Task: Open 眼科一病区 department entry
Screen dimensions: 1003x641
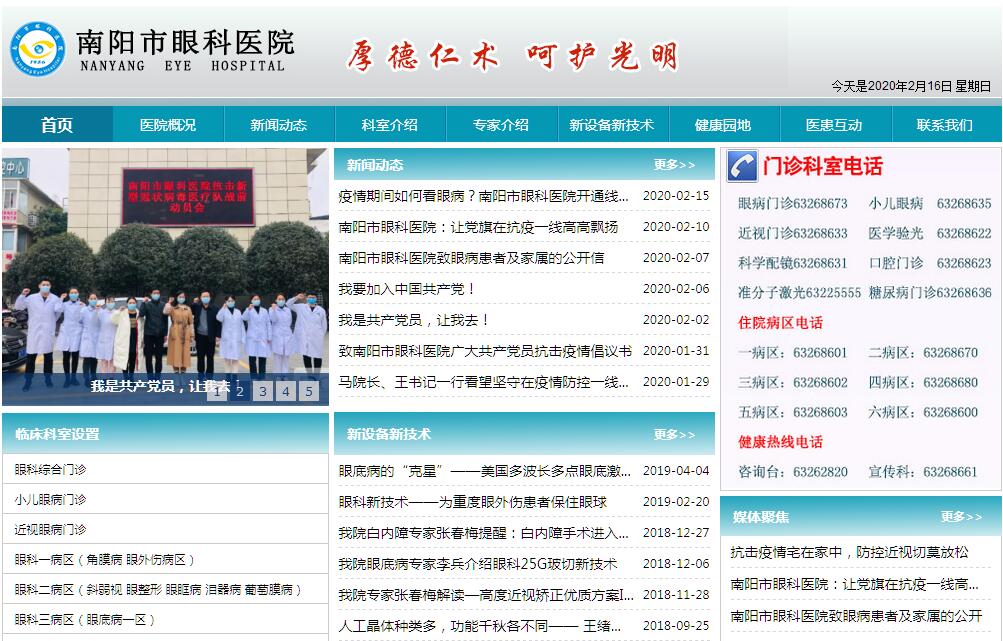Action: tap(105, 560)
